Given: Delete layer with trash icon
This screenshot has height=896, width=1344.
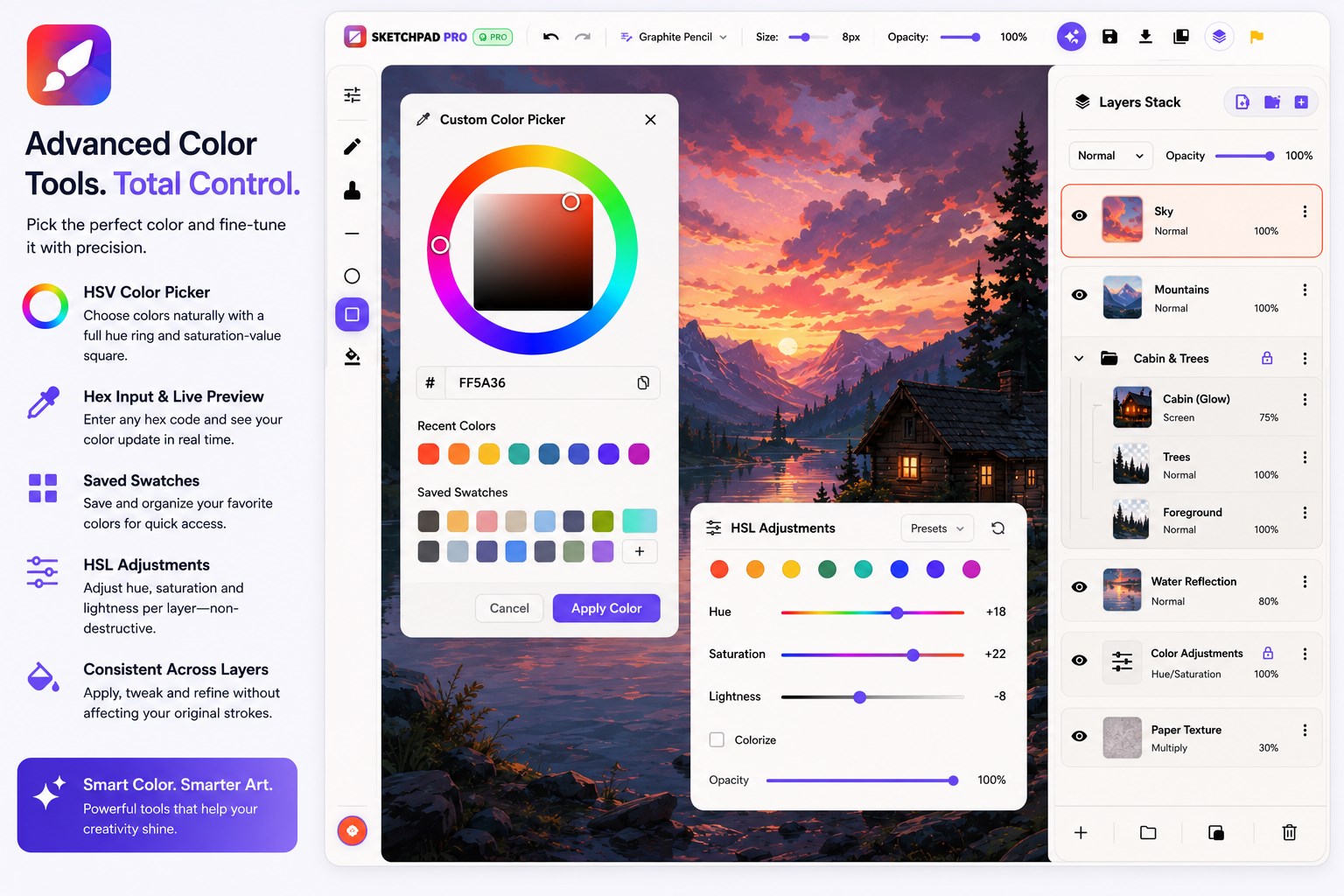Looking at the screenshot, I should 1289,832.
